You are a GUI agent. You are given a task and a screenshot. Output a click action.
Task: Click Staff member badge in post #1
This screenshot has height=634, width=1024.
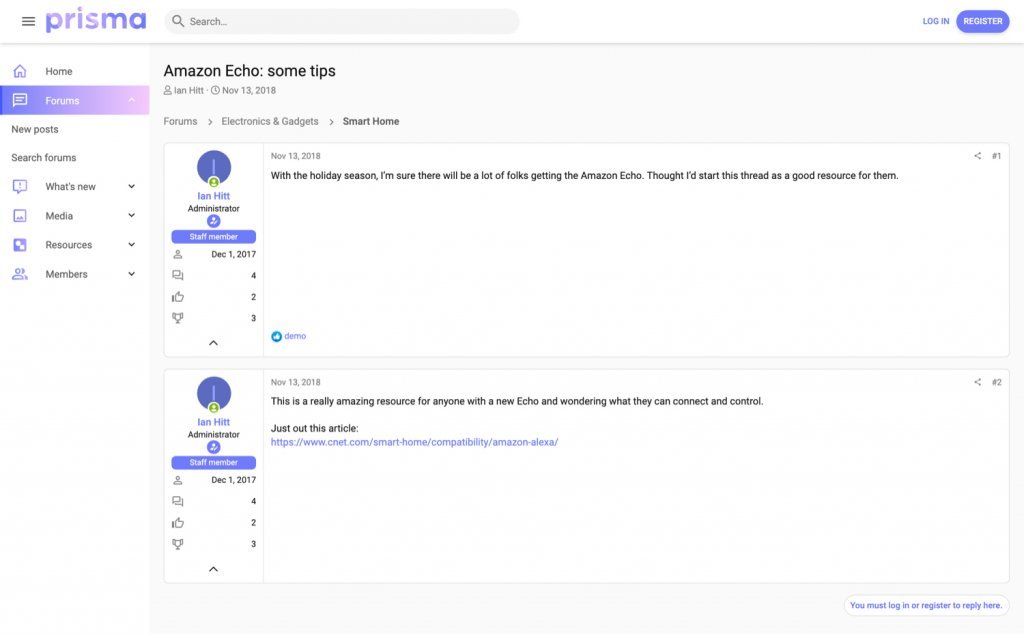214,236
